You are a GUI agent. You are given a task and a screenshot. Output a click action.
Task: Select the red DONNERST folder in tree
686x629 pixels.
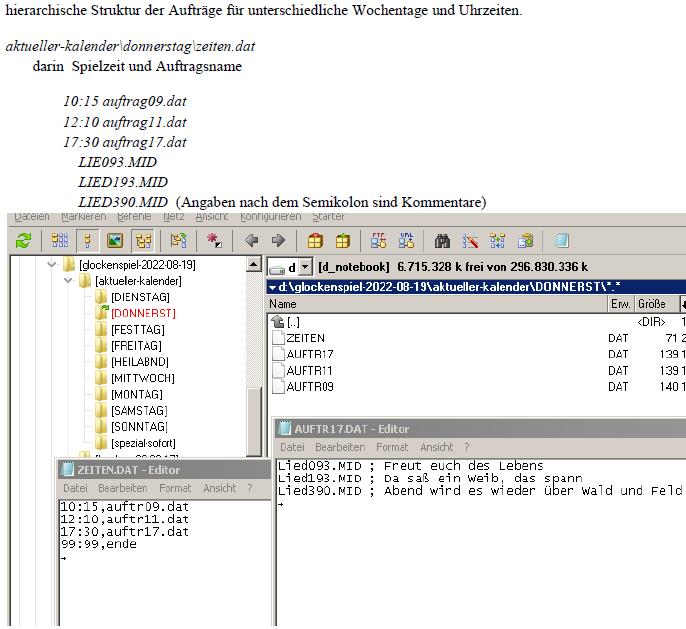144,314
